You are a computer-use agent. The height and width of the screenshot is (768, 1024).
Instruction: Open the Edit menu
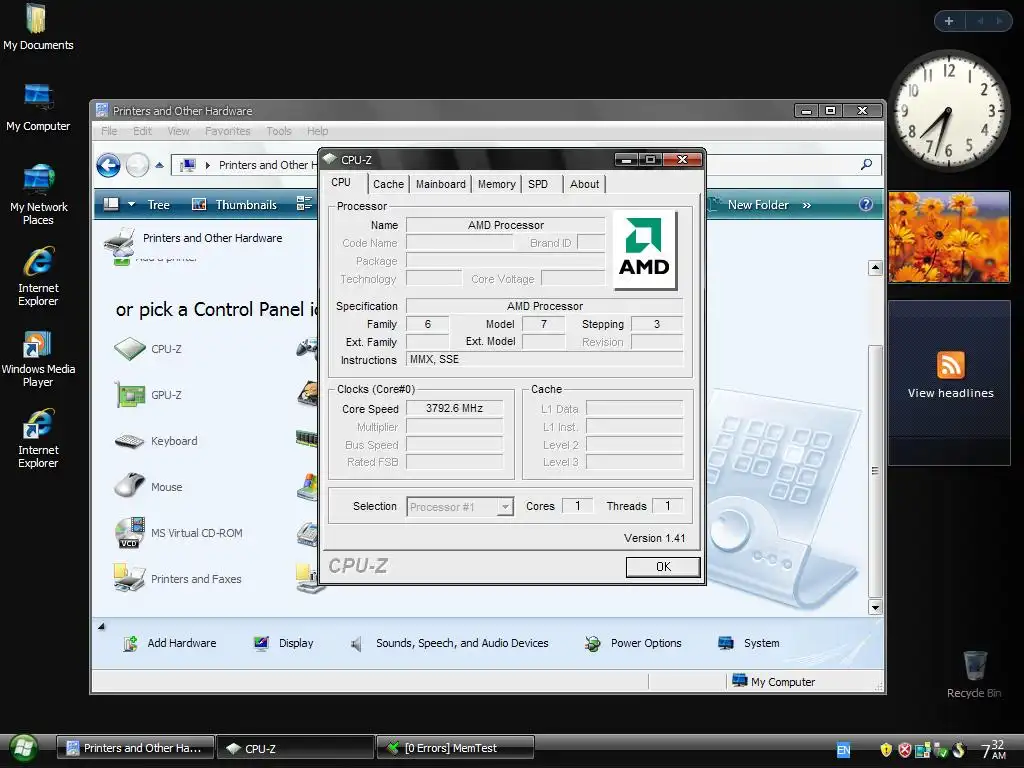(142, 131)
